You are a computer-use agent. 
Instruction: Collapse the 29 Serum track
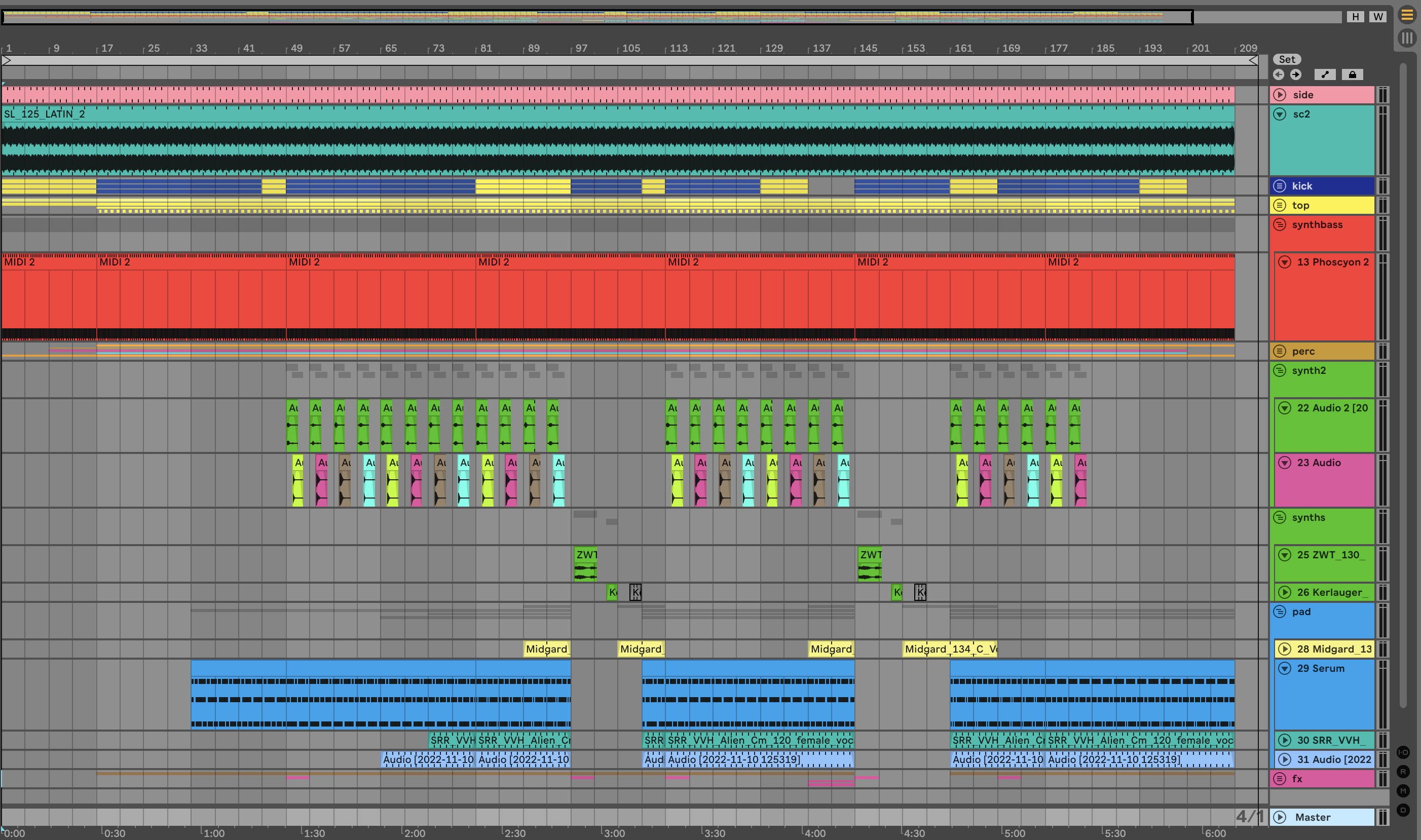(1285, 668)
